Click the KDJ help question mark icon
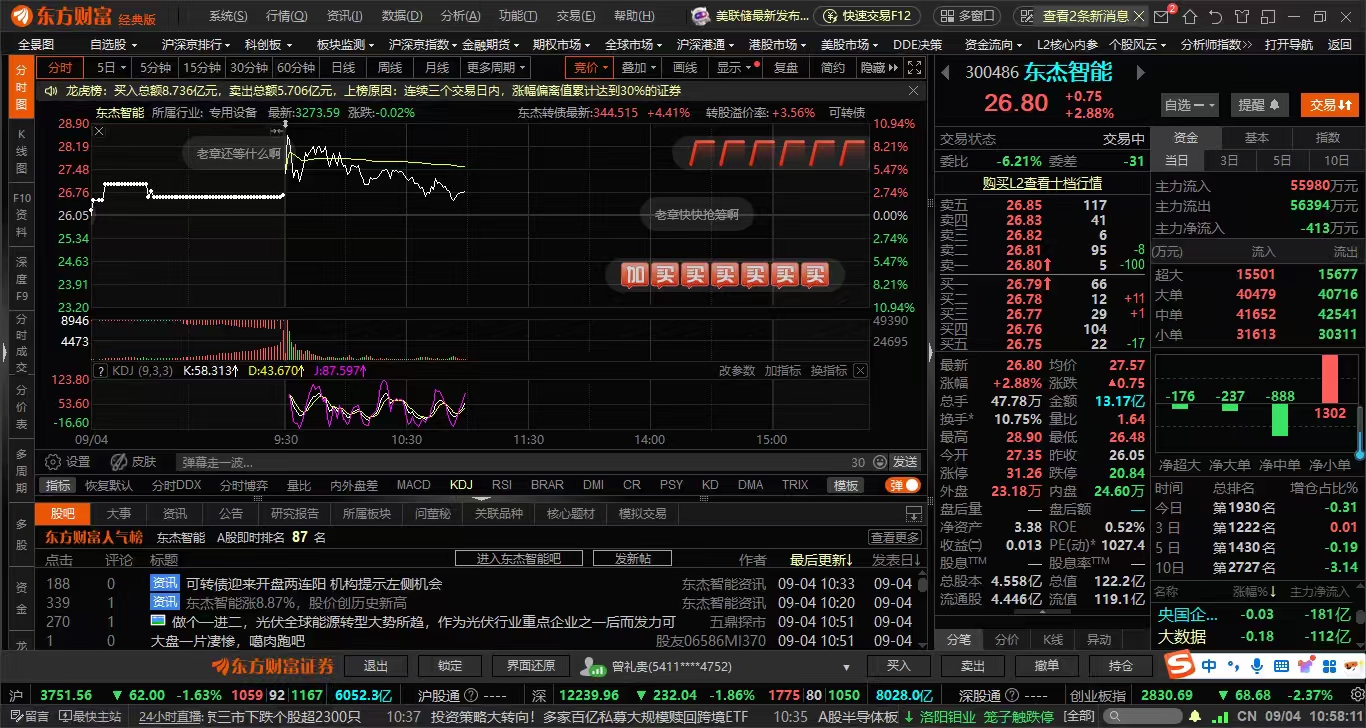1366x728 pixels. coord(100,371)
